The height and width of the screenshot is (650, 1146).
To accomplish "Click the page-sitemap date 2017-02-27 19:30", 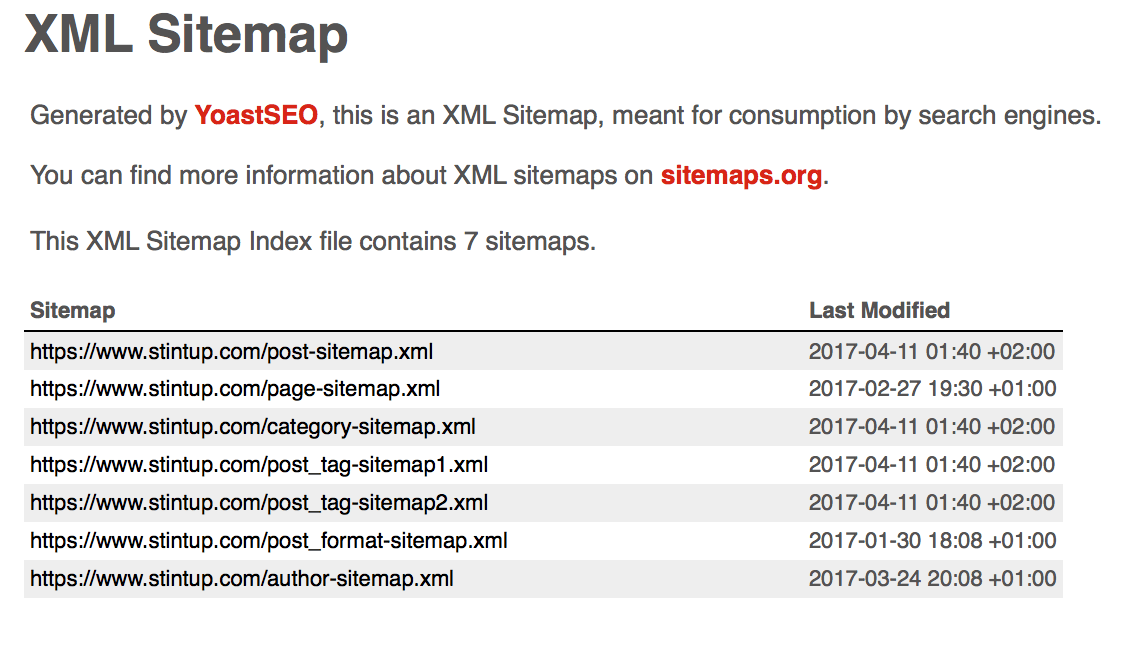I will click(931, 389).
